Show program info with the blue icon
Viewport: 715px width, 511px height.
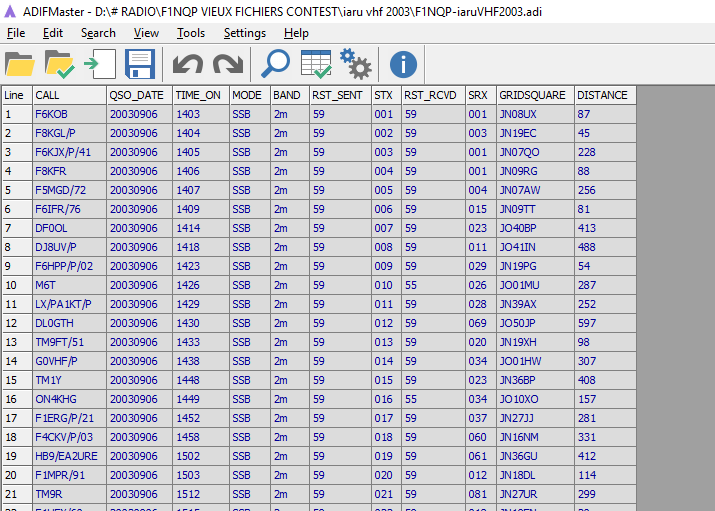(x=403, y=64)
